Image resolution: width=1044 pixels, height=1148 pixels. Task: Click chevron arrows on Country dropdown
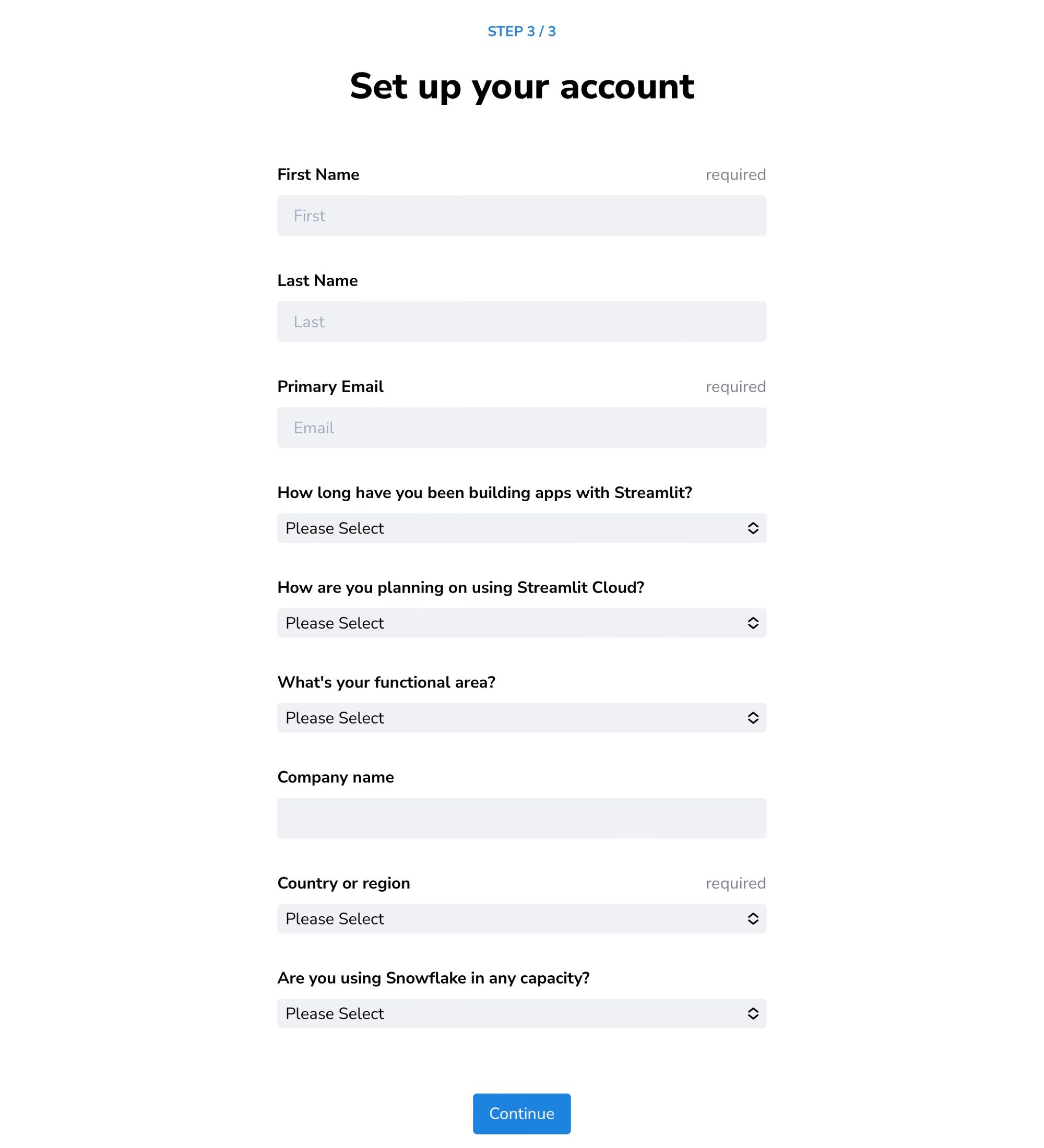tap(753, 918)
